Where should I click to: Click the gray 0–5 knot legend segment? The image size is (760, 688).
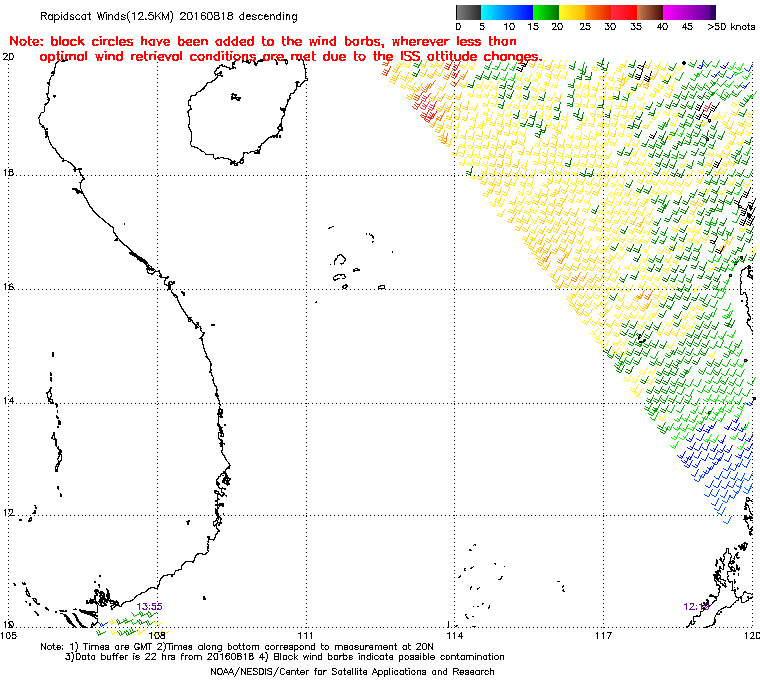tap(468, 12)
